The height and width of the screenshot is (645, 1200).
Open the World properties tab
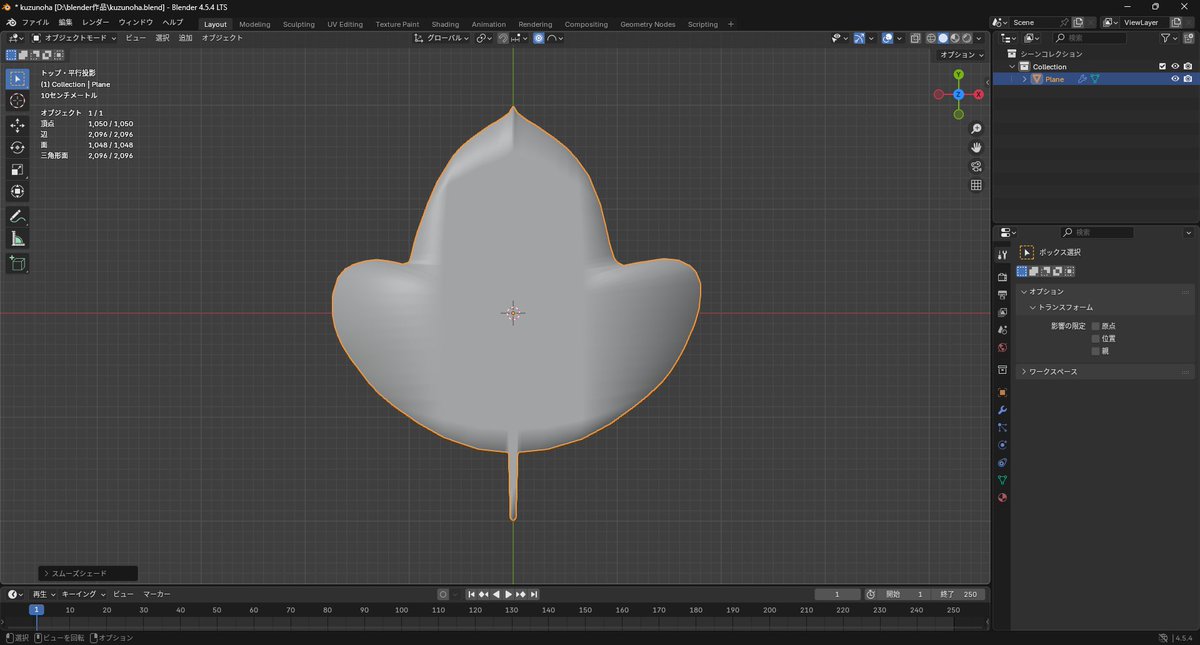(1002, 347)
